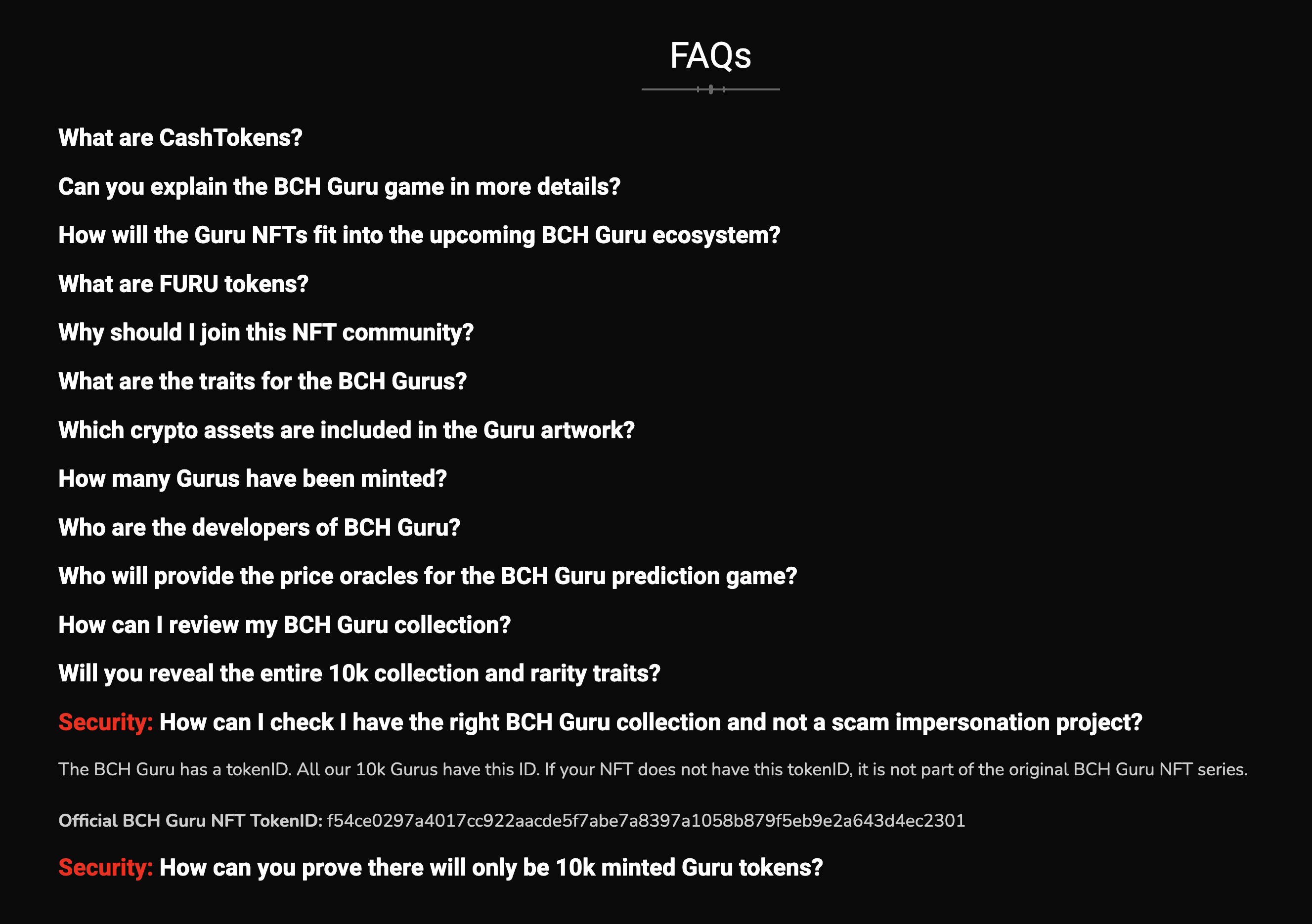Expand 'How many Gurus have been minted?'
Screen dimensions: 1312x924
[x=252, y=479]
